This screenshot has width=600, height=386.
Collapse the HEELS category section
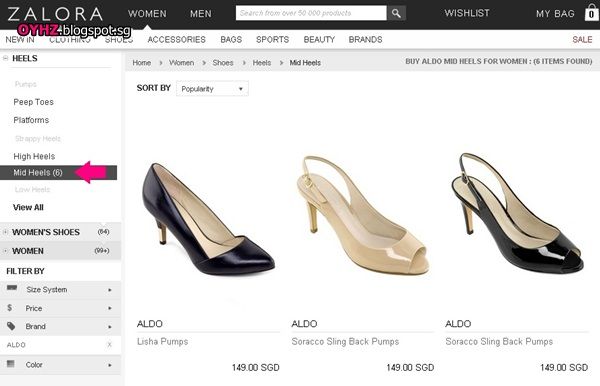coord(5,59)
